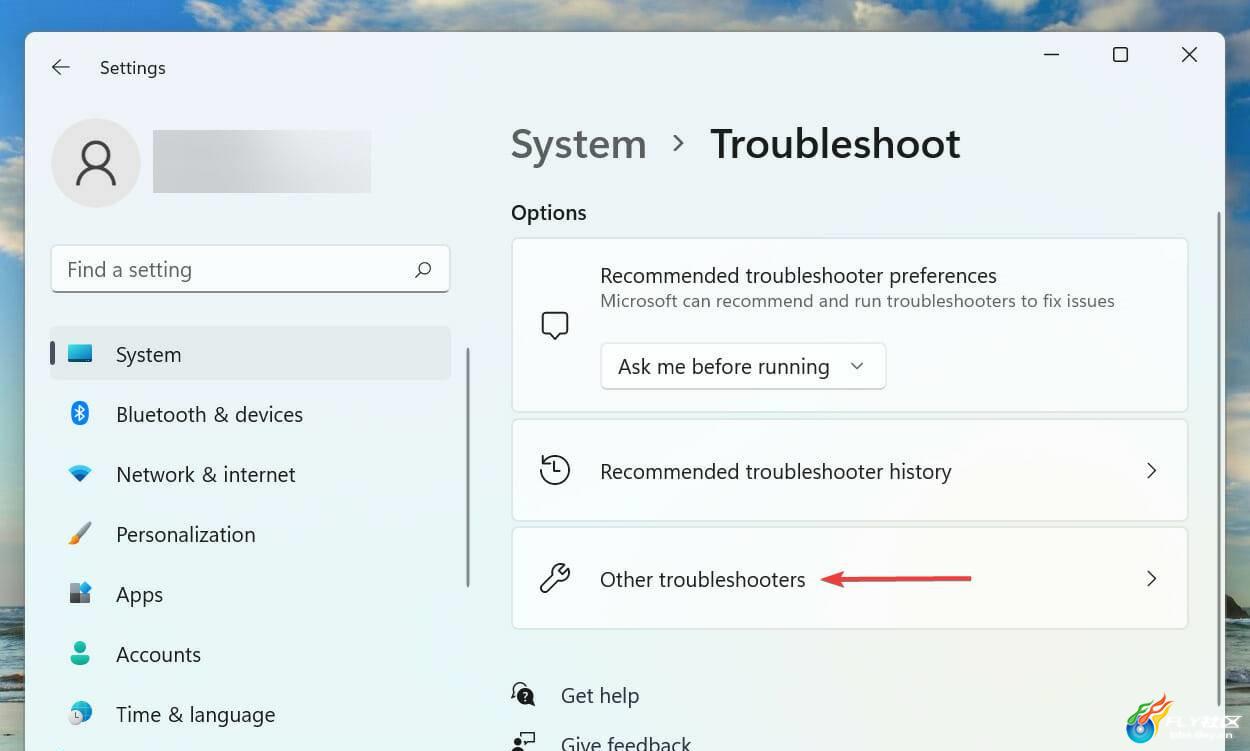Click System in the breadcrumb
This screenshot has width=1250, height=751.
pyautogui.click(x=579, y=144)
